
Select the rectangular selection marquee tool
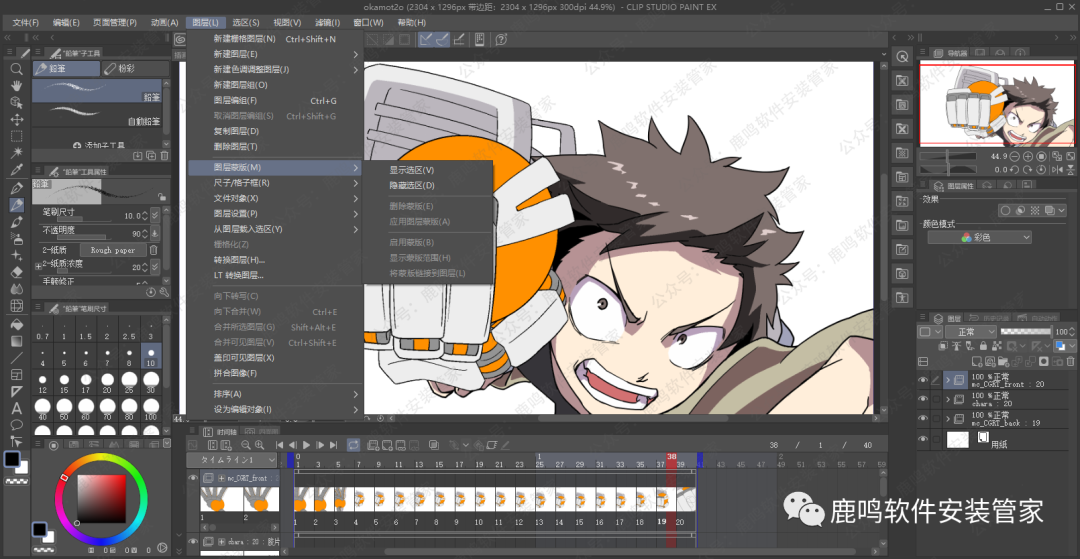16,136
